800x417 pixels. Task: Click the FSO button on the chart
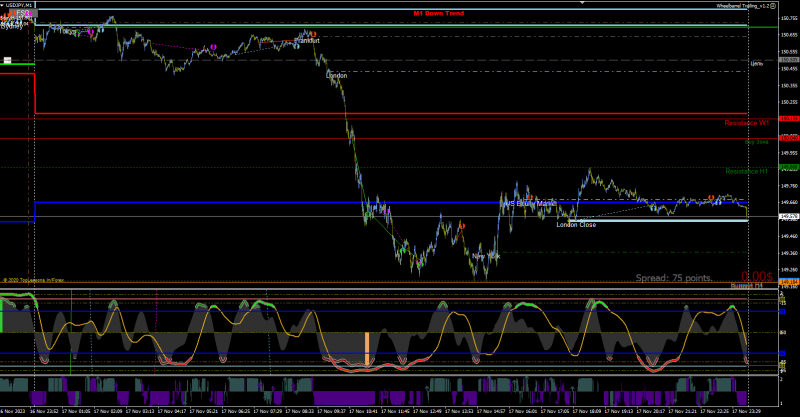coord(23,13)
